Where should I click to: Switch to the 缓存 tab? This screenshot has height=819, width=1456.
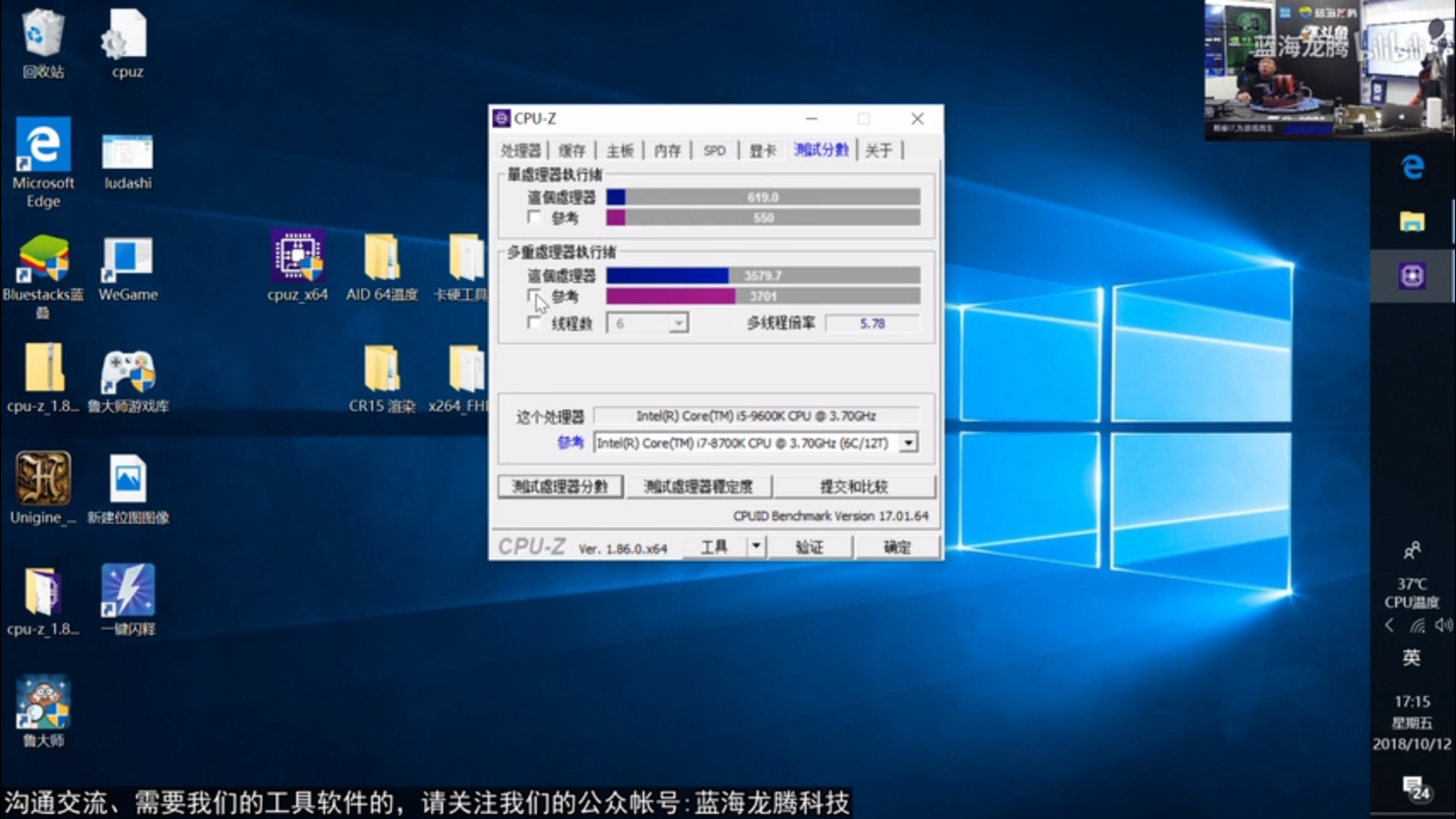click(x=572, y=150)
